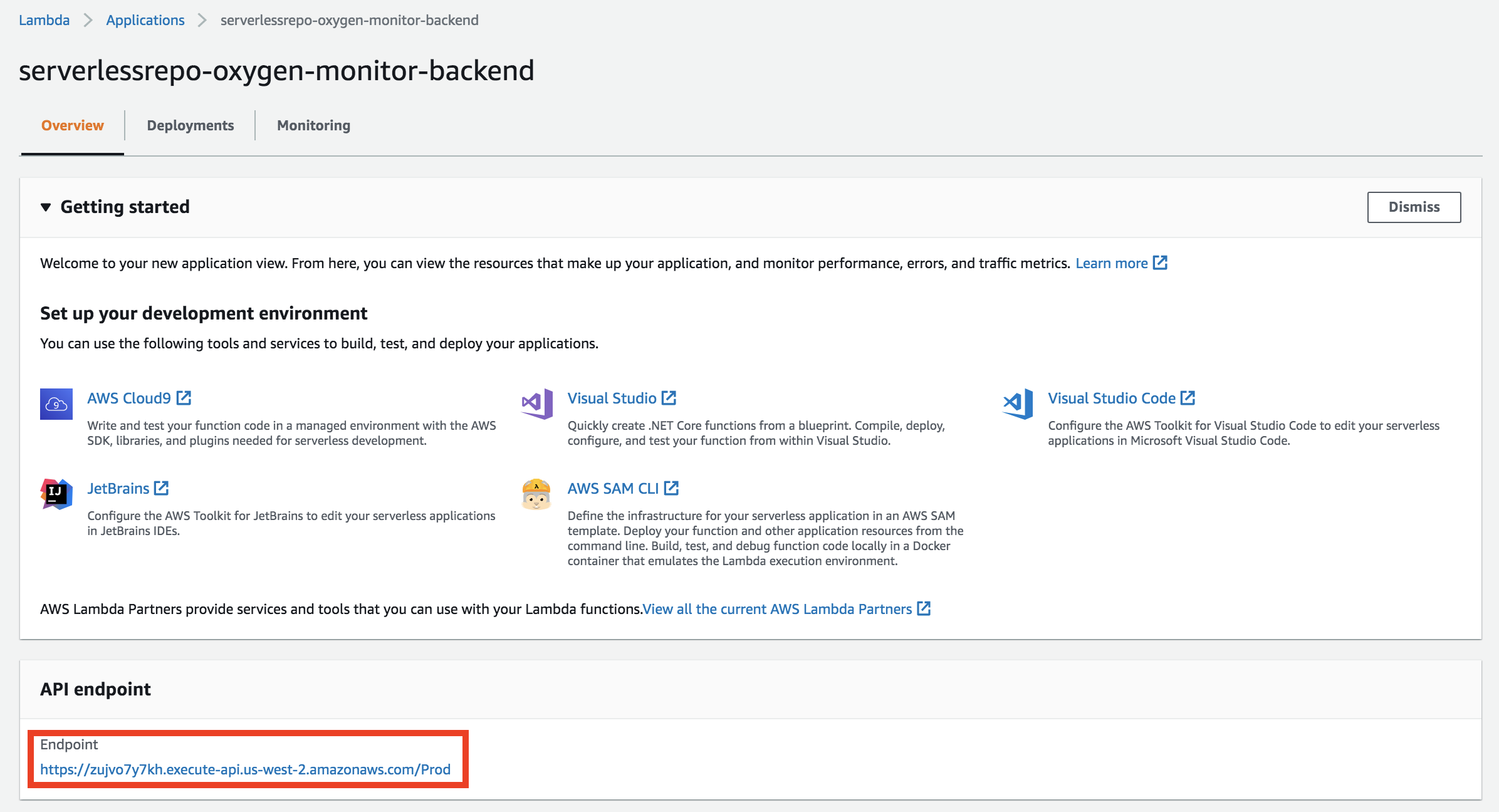Click the AWS Cloud9 logo icon
The width and height of the screenshot is (1499, 812).
56,404
